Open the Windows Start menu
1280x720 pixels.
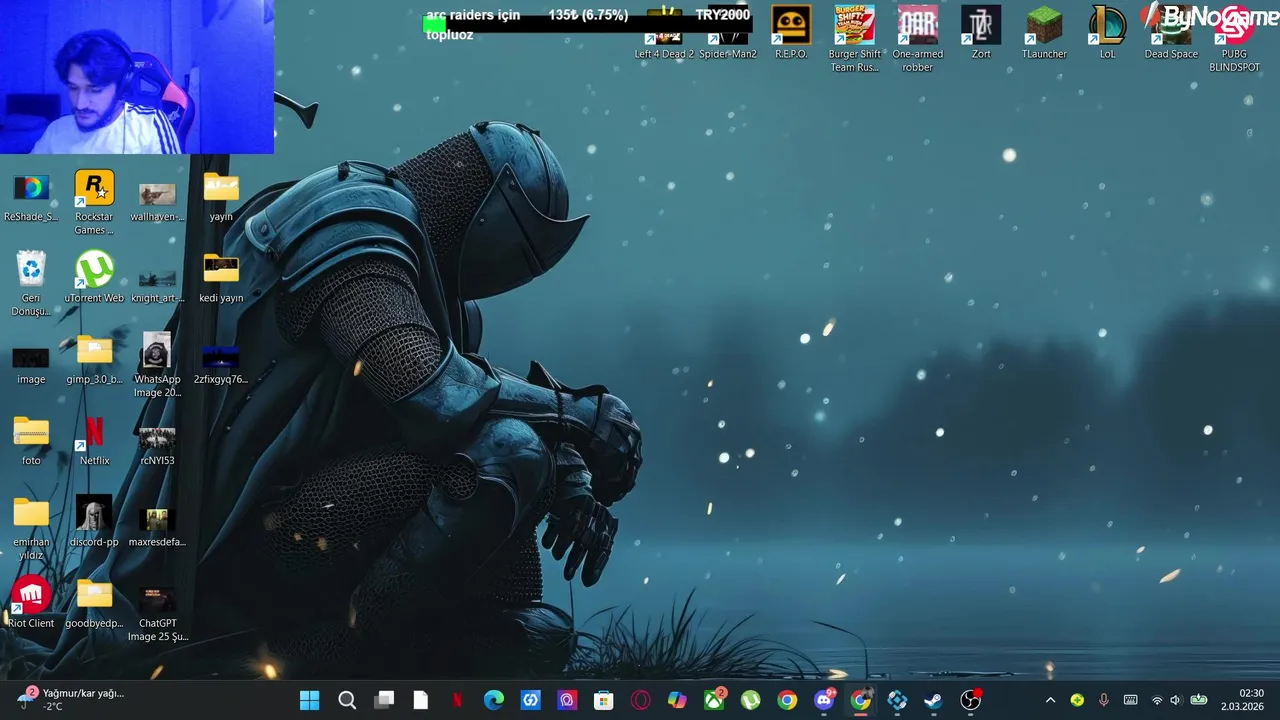point(310,700)
